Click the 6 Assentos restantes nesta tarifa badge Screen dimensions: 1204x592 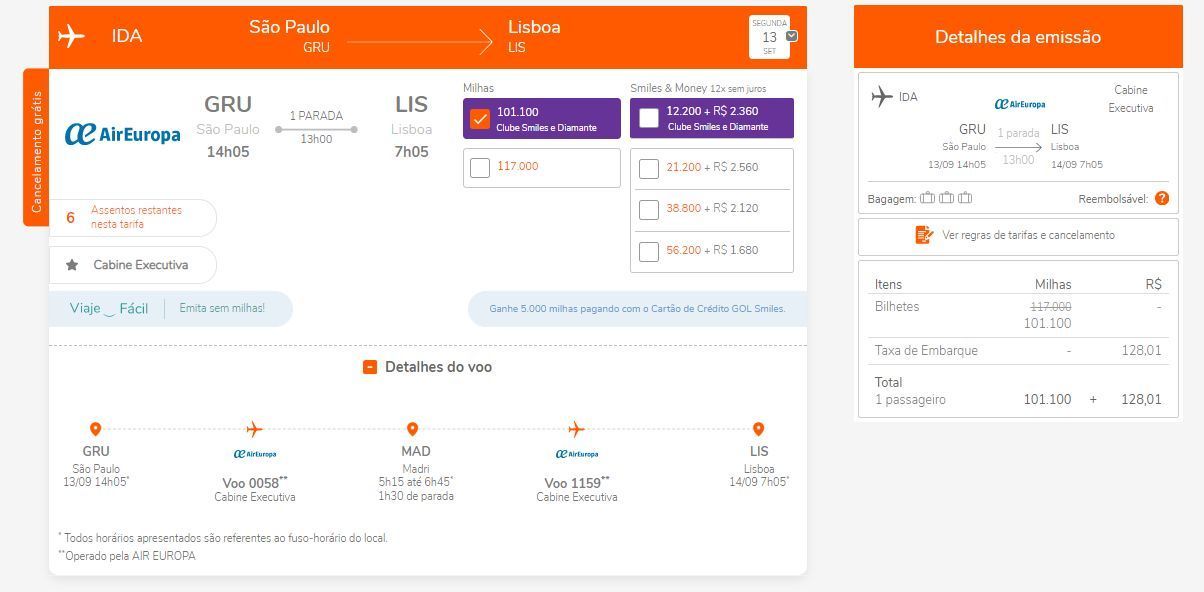[x=132, y=217]
